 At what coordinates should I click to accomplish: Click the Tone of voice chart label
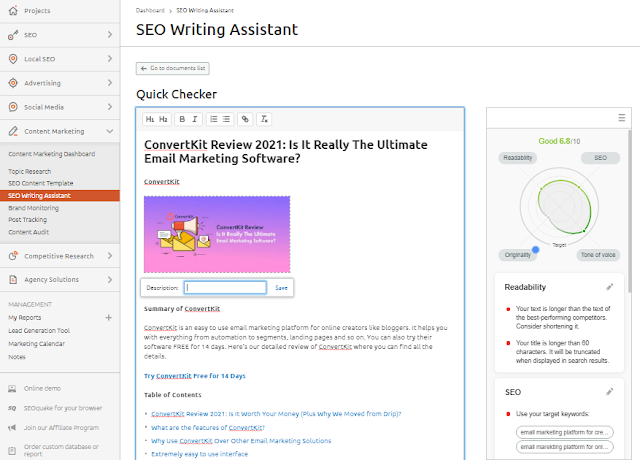coord(598,255)
